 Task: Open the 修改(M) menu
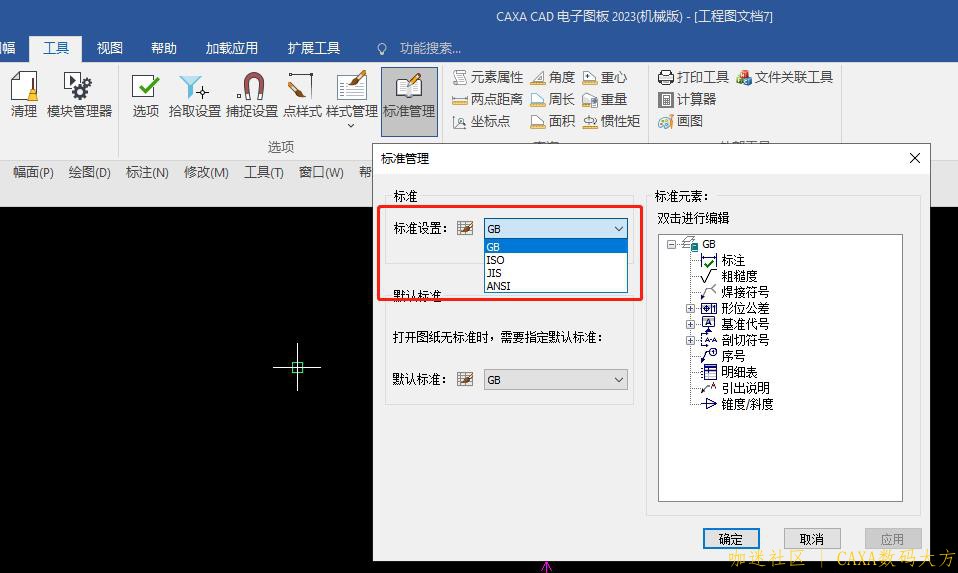(x=206, y=172)
